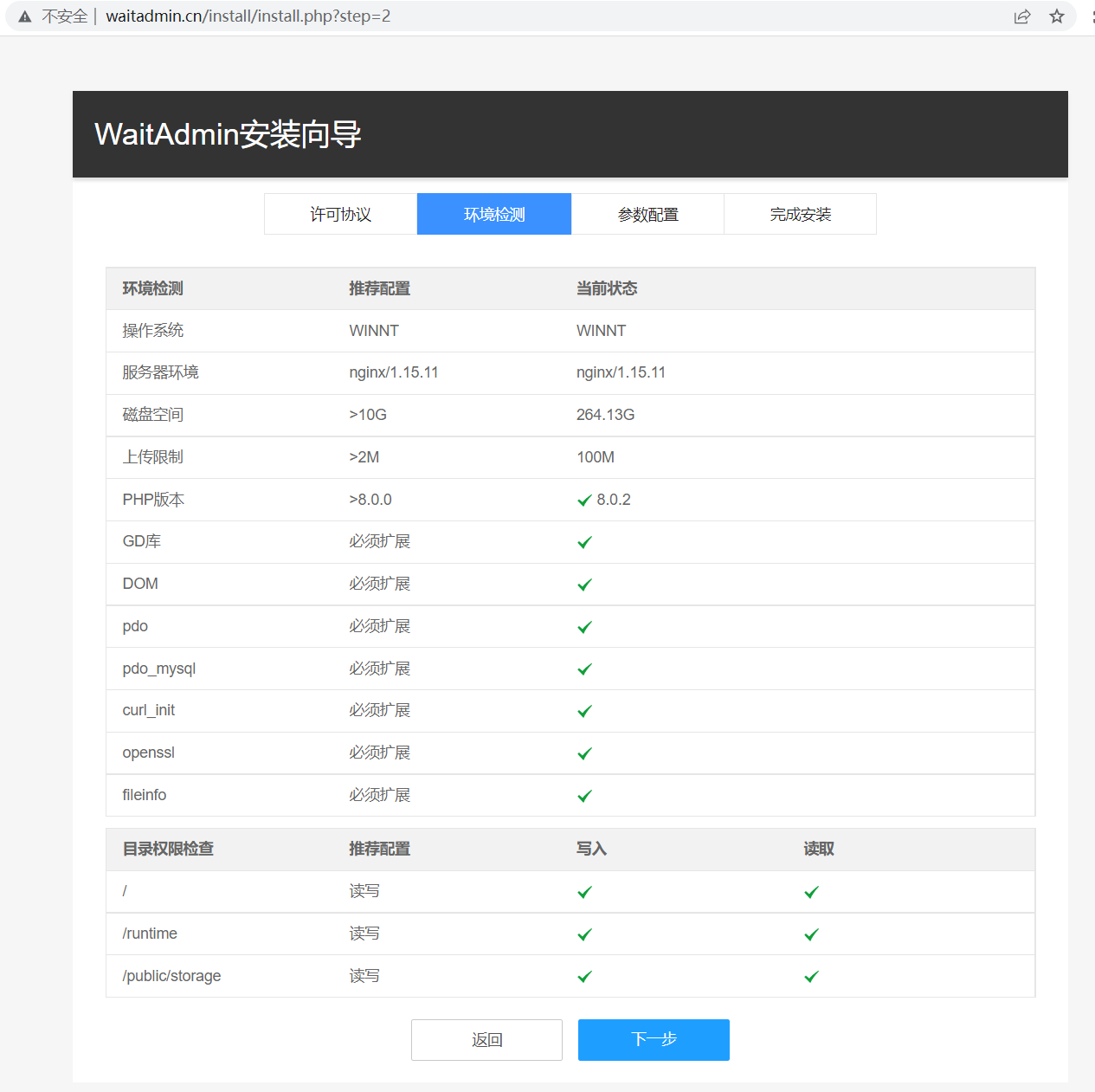Image resolution: width=1095 pixels, height=1092 pixels.
Task: Click the read checkmark for root directory /
Action: pos(811,892)
